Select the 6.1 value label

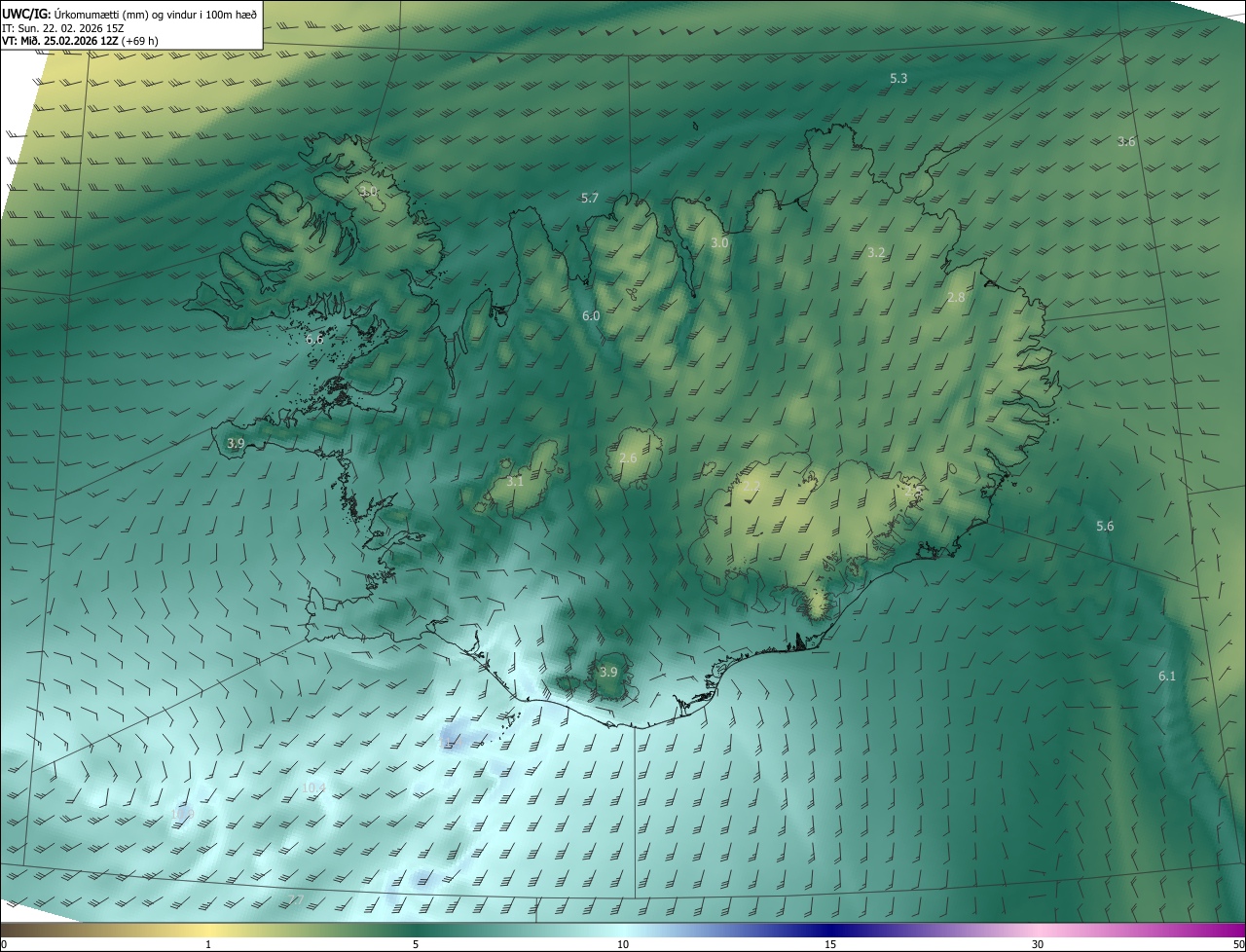1166,676
